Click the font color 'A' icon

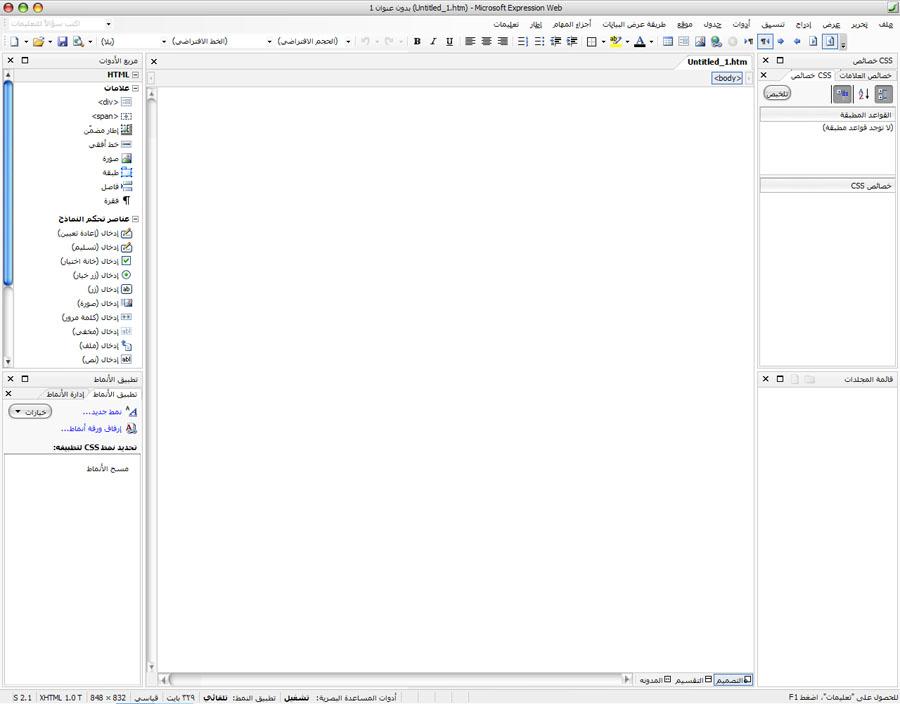(640, 42)
